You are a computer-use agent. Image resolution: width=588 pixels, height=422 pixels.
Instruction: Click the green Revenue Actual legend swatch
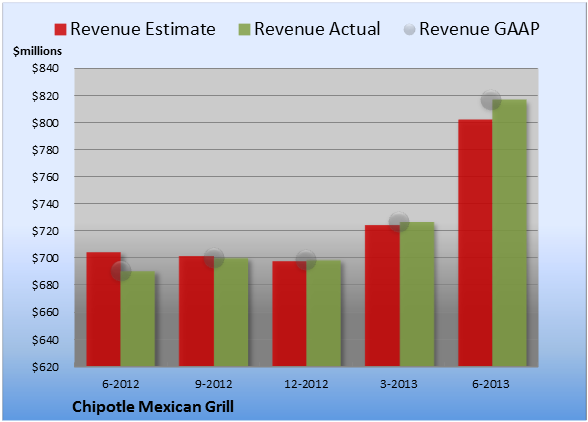(244, 30)
